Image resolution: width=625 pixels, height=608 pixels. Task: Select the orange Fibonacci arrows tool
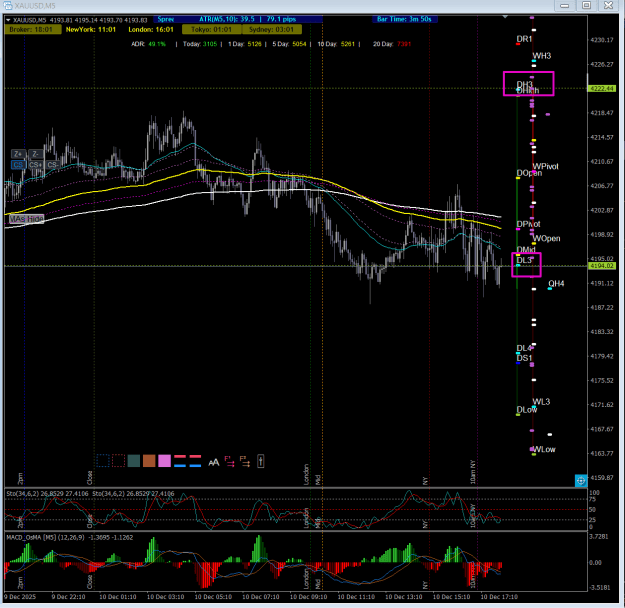click(x=245, y=461)
